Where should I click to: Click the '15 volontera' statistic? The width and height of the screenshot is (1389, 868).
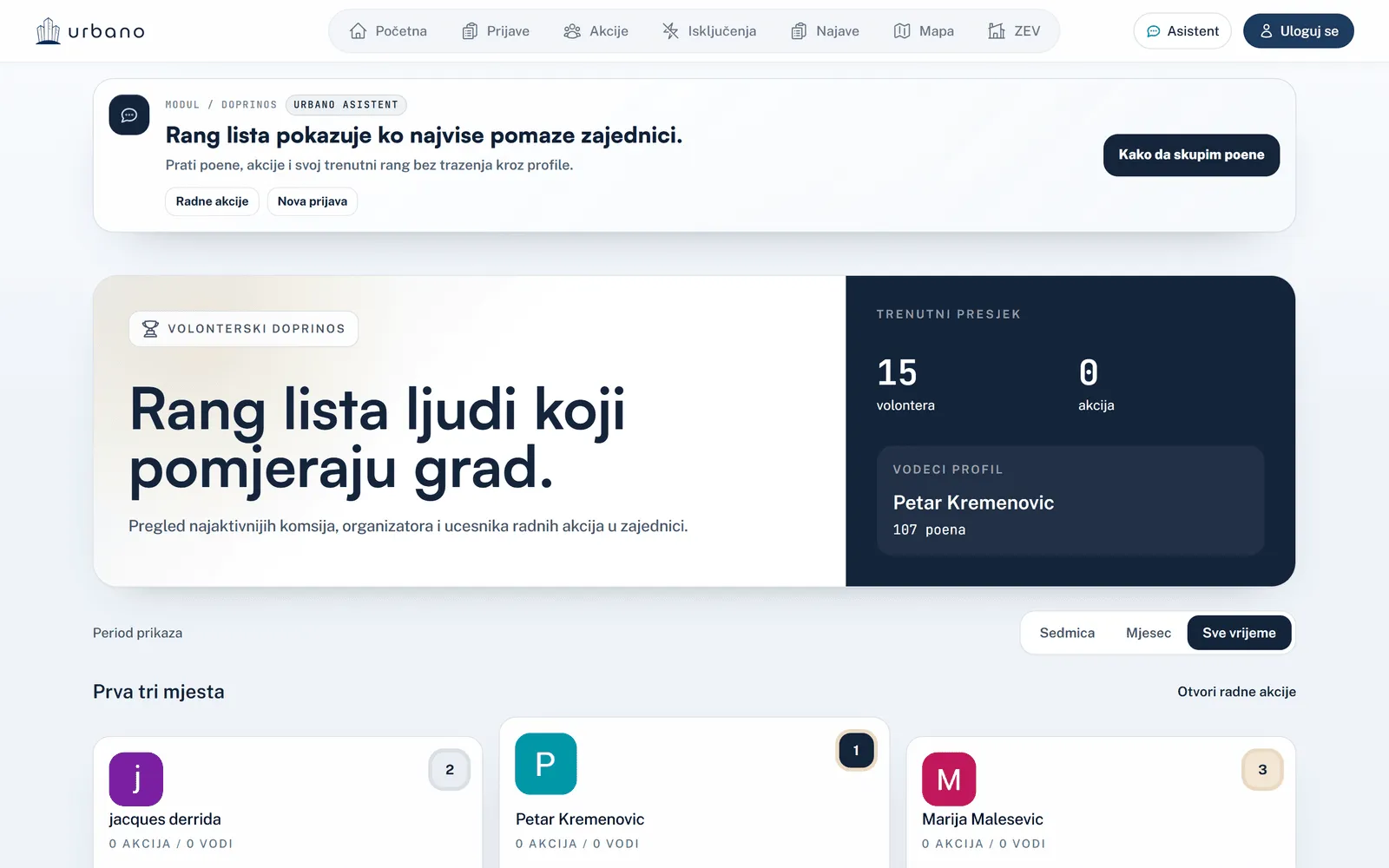(x=905, y=384)
